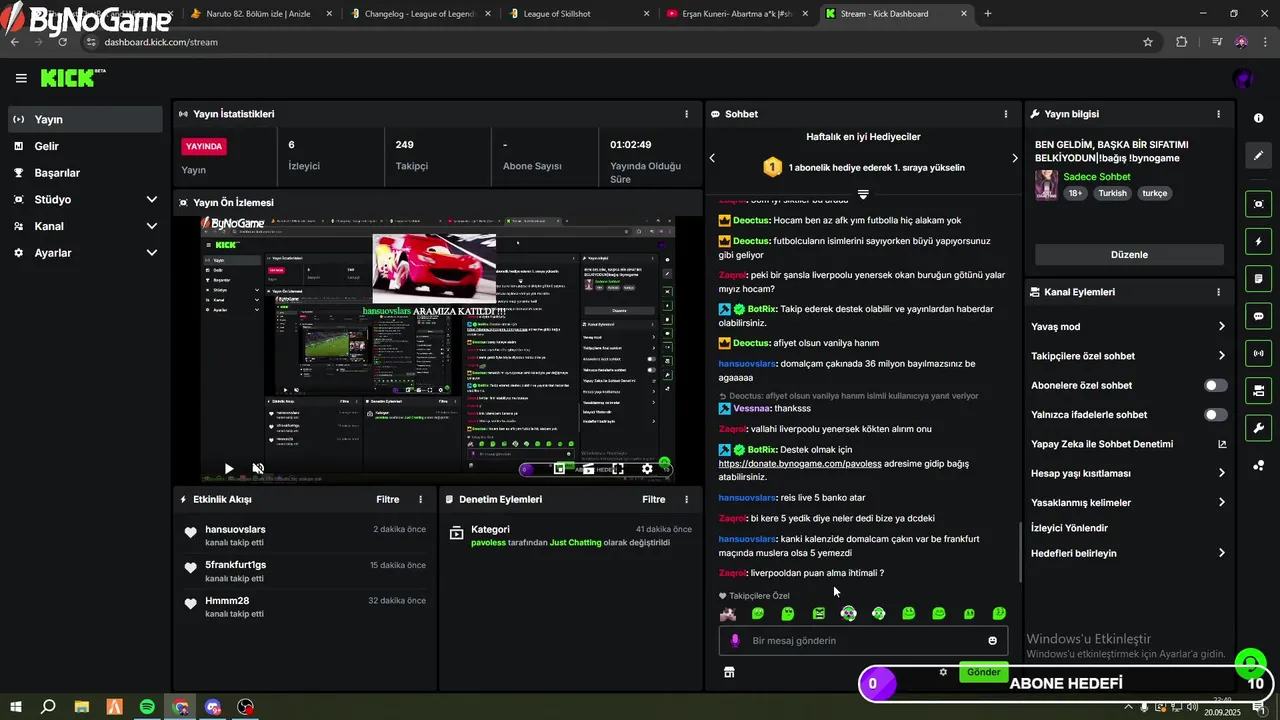Viewport: 1280px width, 720px height.
Task: Click the broadcast signal icon in right sidebar
Action: click(x=1258, y=353)
